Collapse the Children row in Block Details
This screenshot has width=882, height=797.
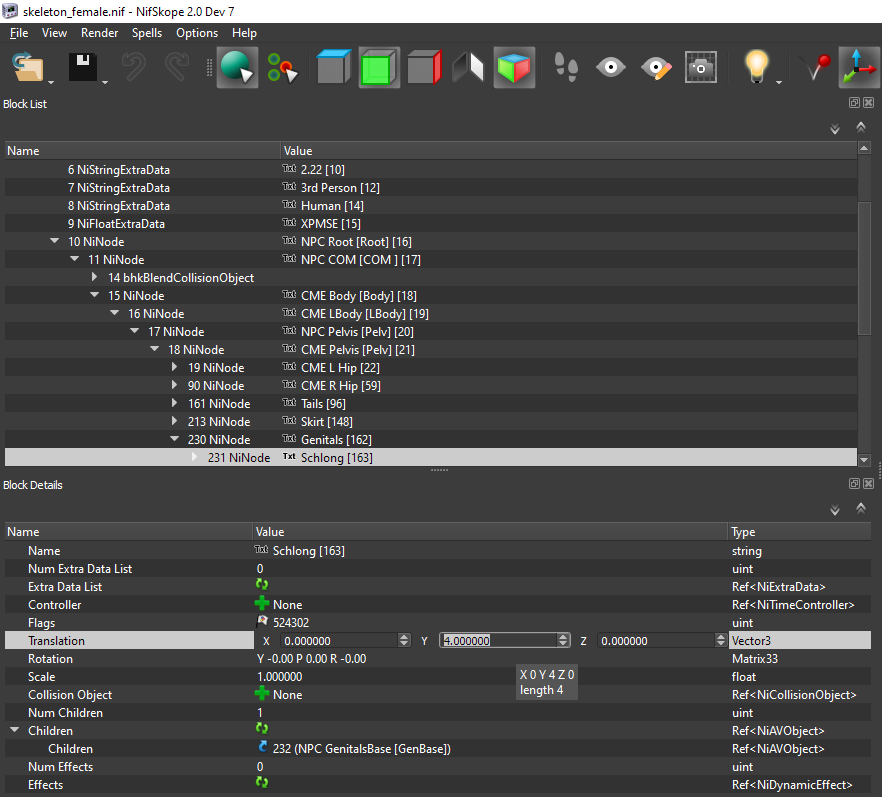pos(15,730)
